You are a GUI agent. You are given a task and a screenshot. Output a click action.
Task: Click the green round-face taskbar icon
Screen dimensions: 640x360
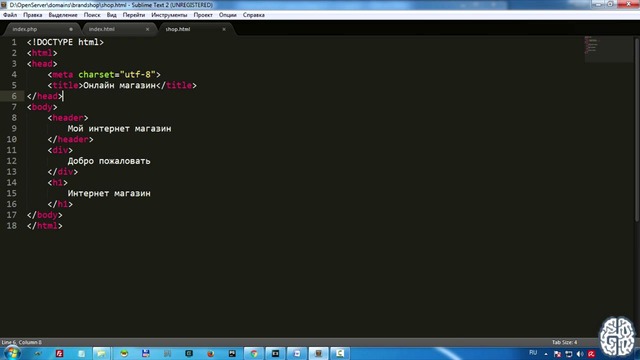[x=124, y=353]
